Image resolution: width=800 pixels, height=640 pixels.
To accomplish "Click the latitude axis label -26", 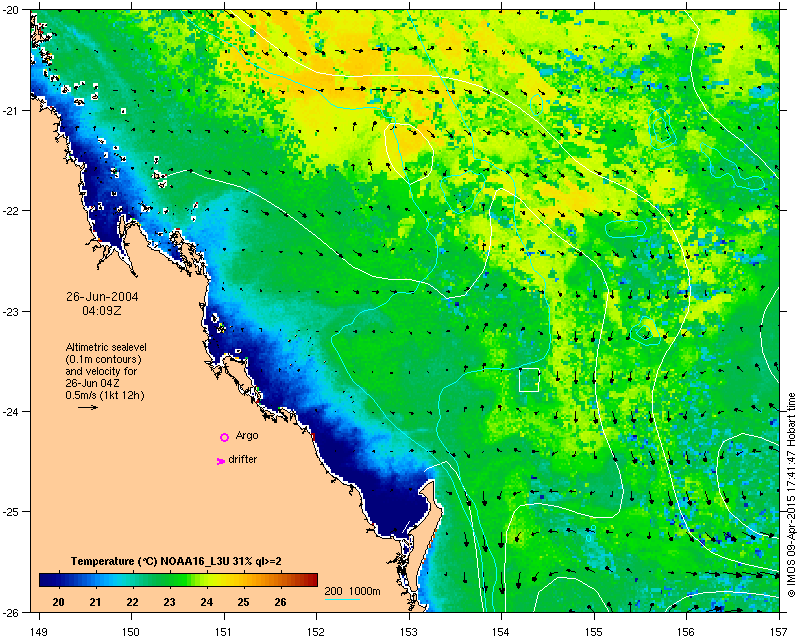I will tap(11, 612).
